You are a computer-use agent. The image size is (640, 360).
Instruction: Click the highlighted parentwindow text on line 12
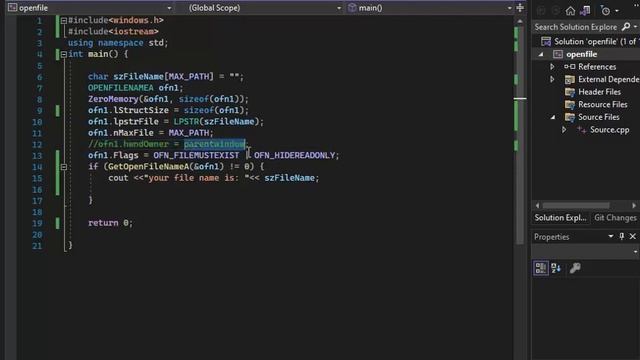pyautogui.click(x=214, y=144)
